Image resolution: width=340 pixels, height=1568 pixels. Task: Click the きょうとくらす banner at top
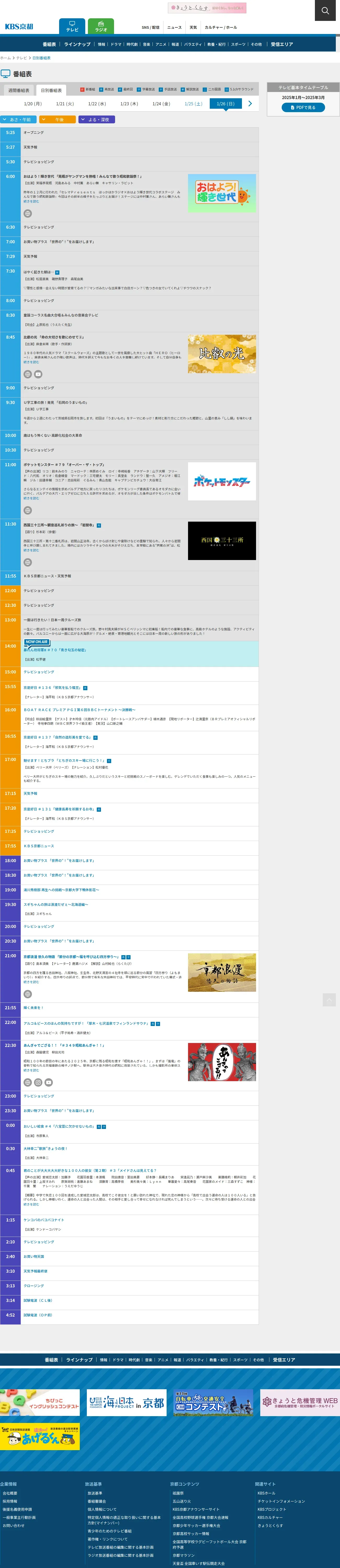[x=207, y=8]
